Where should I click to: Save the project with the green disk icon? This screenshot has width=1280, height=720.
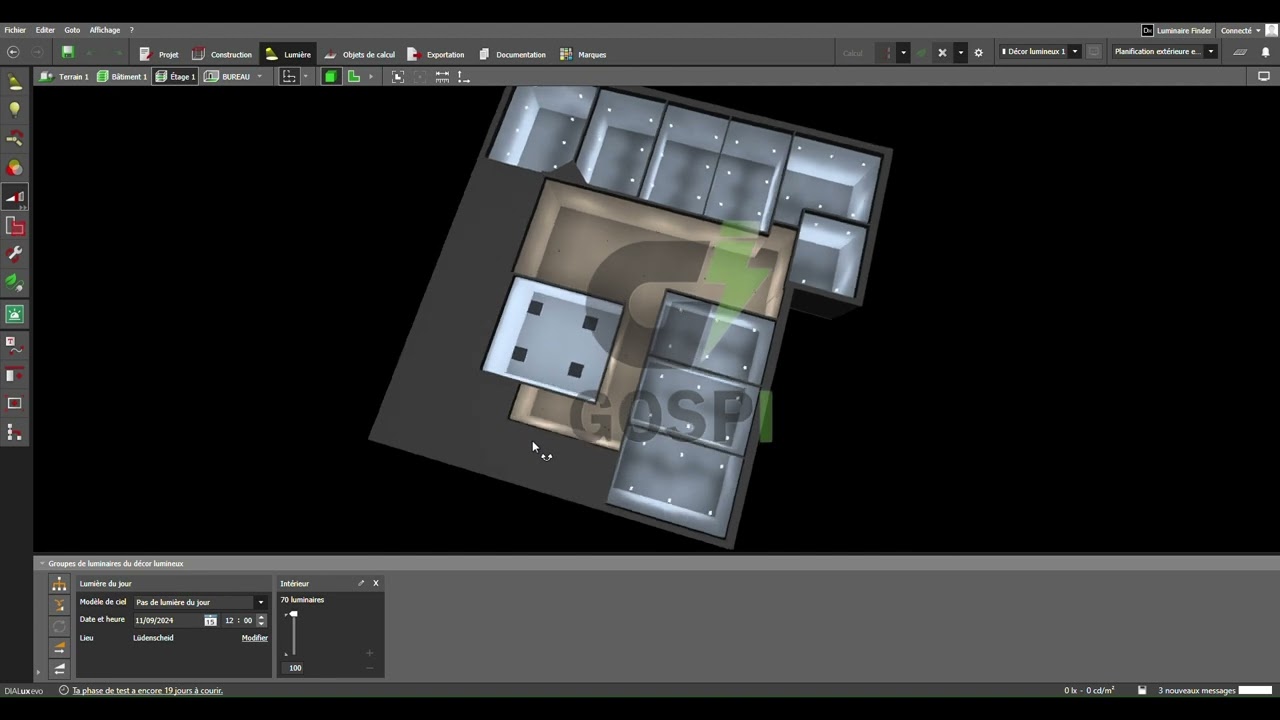tap(68, 53)
